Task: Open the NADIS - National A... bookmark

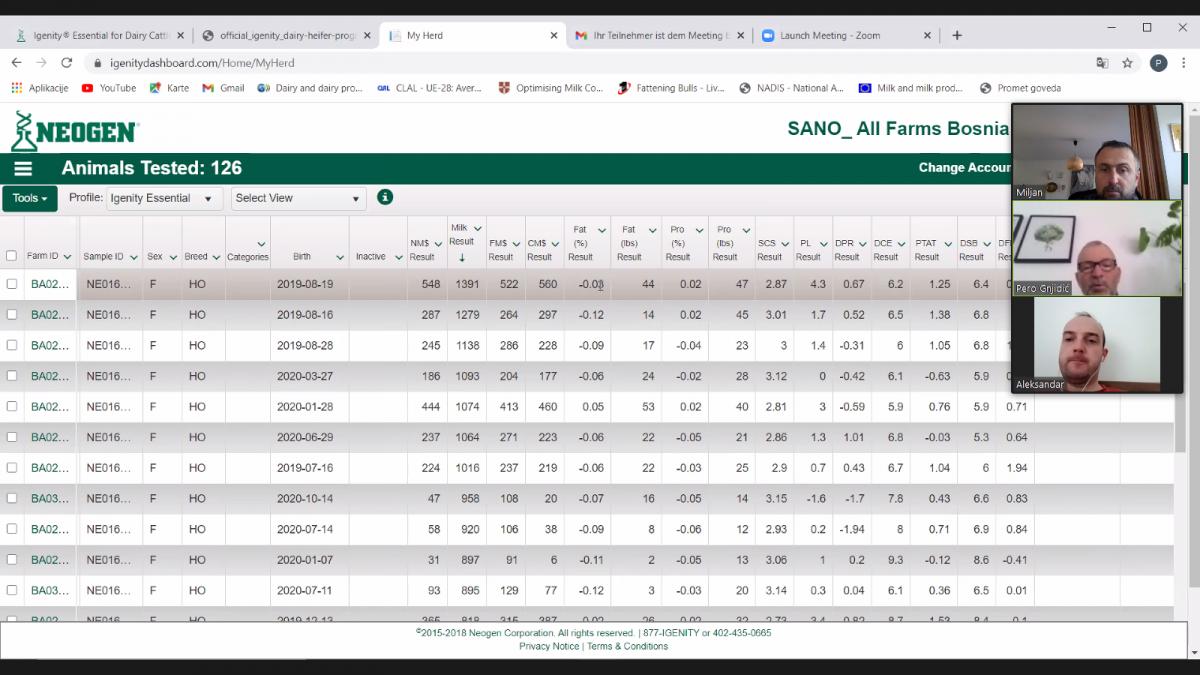Action: coord(791,88)
